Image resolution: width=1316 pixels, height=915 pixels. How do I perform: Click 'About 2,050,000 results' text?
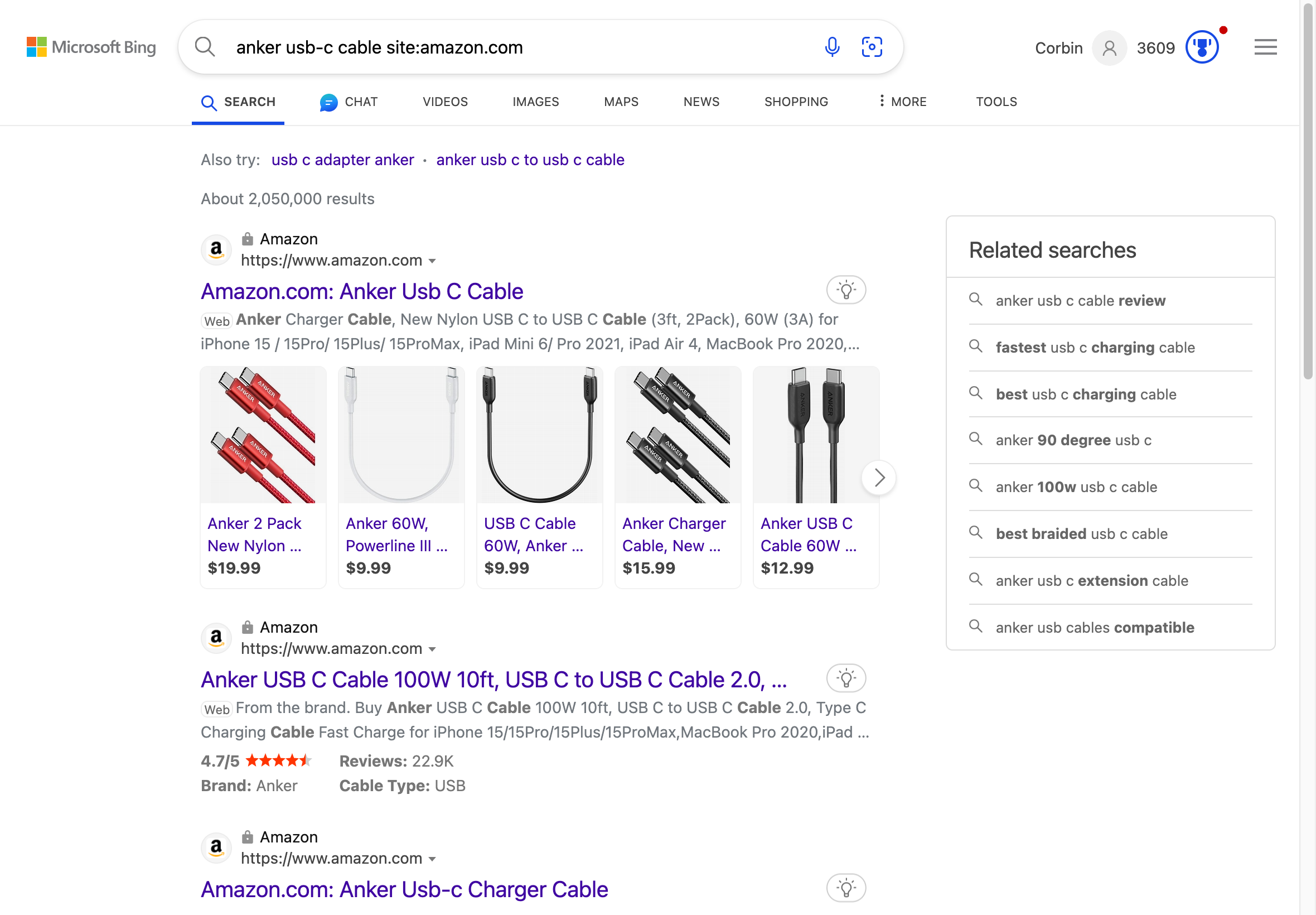coord(288,199)
